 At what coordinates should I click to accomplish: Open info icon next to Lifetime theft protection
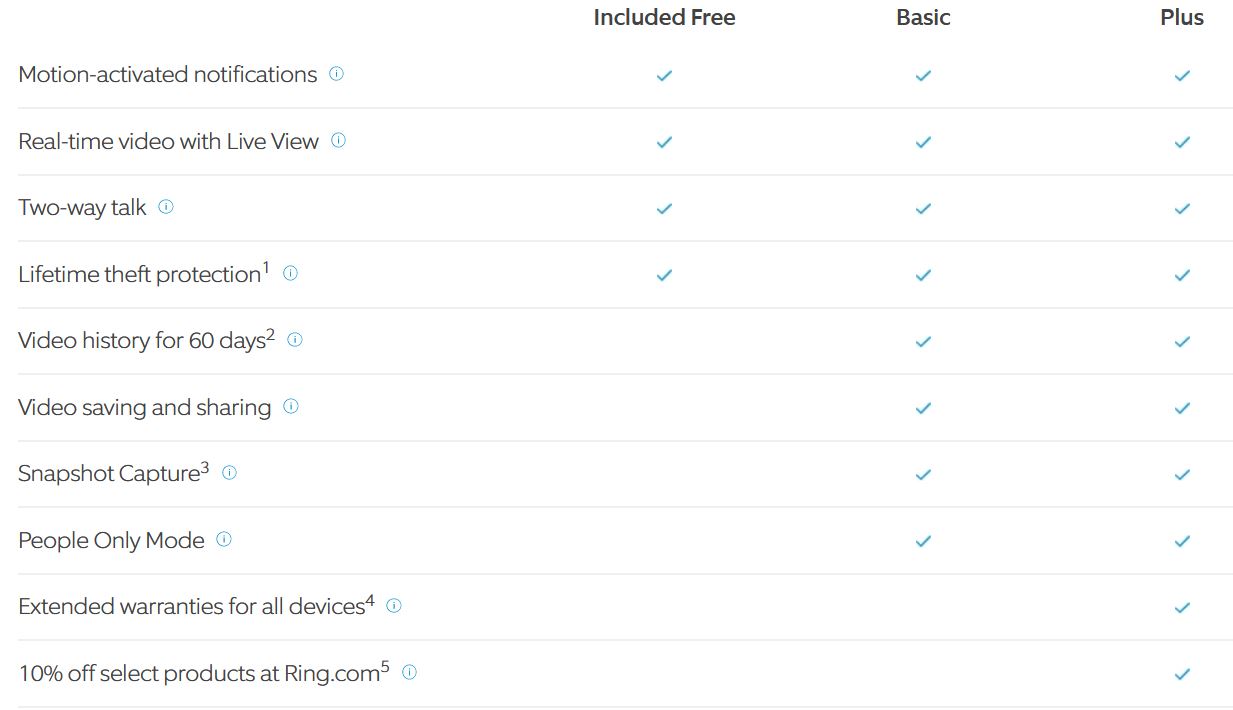[290, 273]
